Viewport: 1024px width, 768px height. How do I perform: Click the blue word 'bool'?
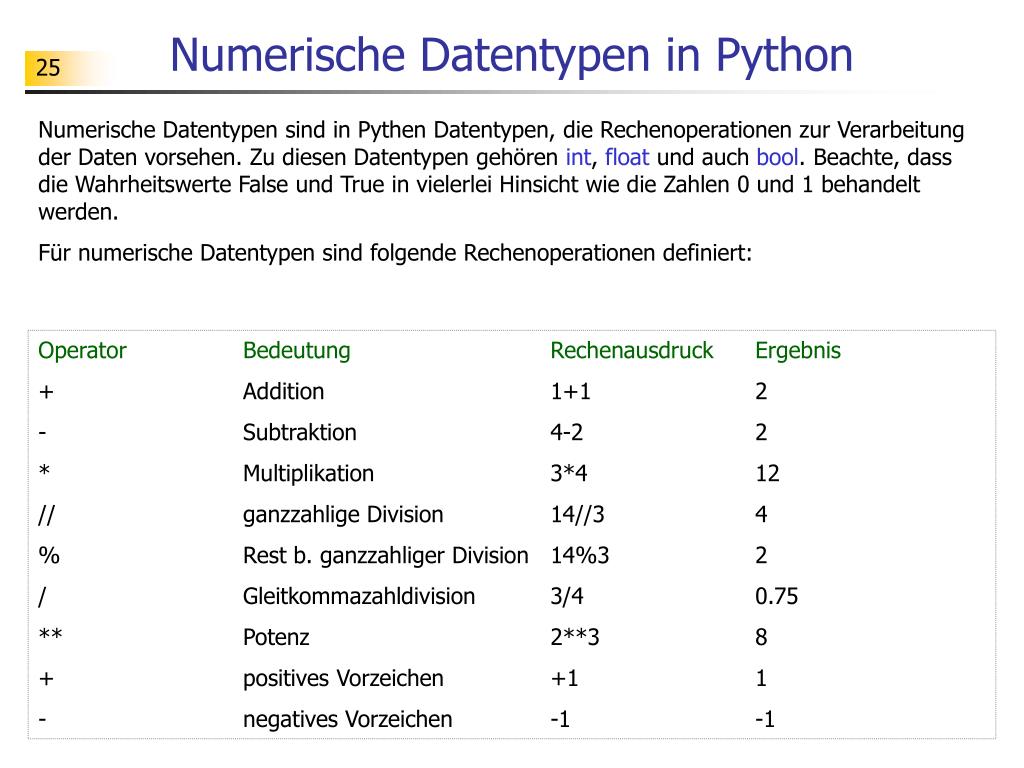(777, 157)
